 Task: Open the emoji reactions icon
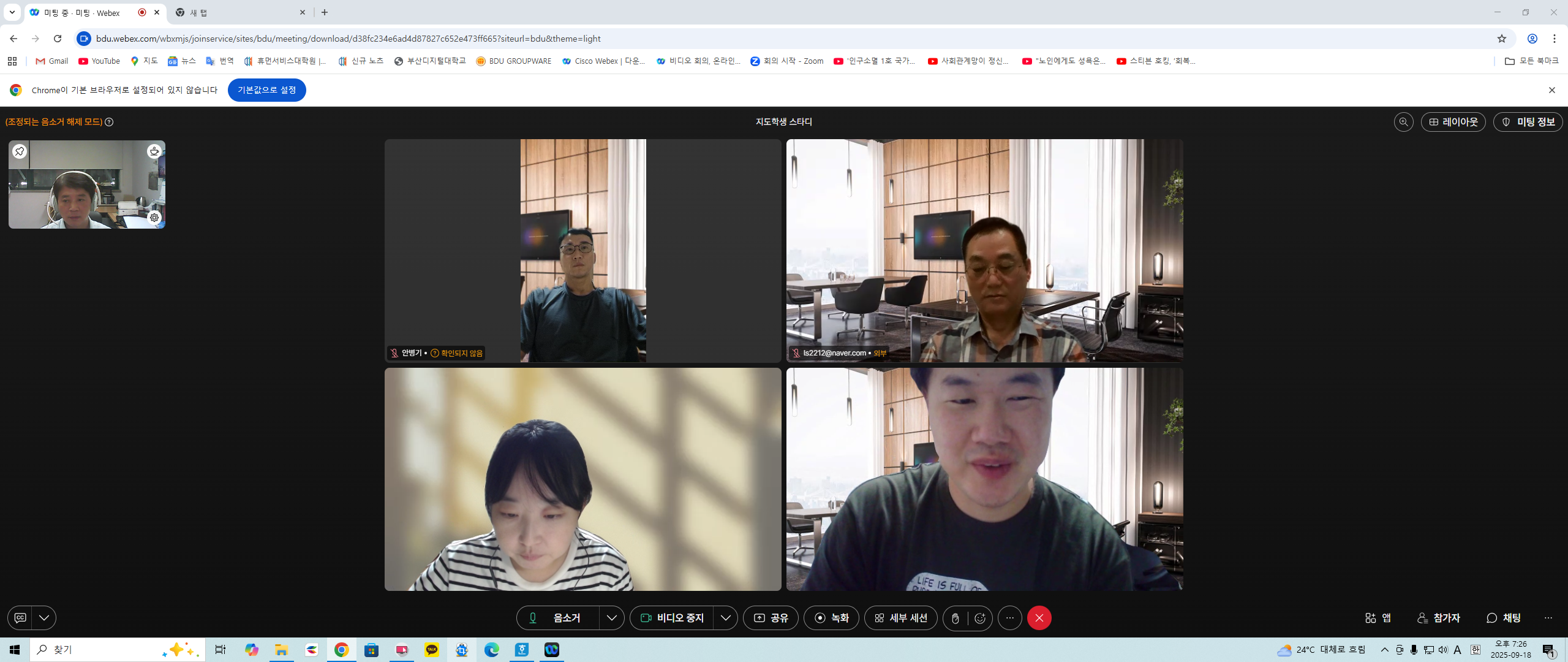[980, 618]
